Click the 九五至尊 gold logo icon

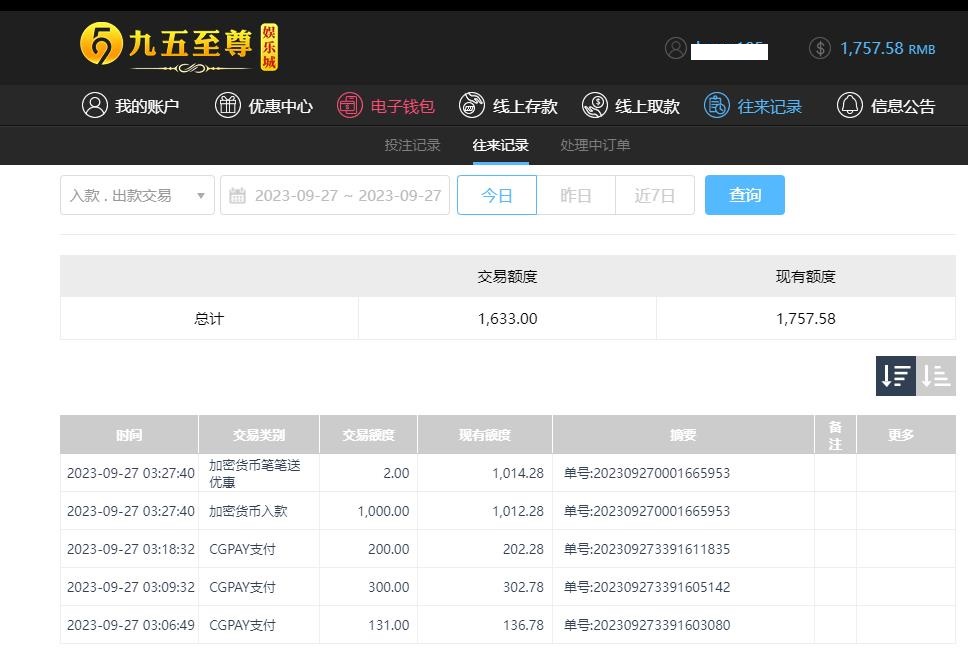[x=101, y=45]
